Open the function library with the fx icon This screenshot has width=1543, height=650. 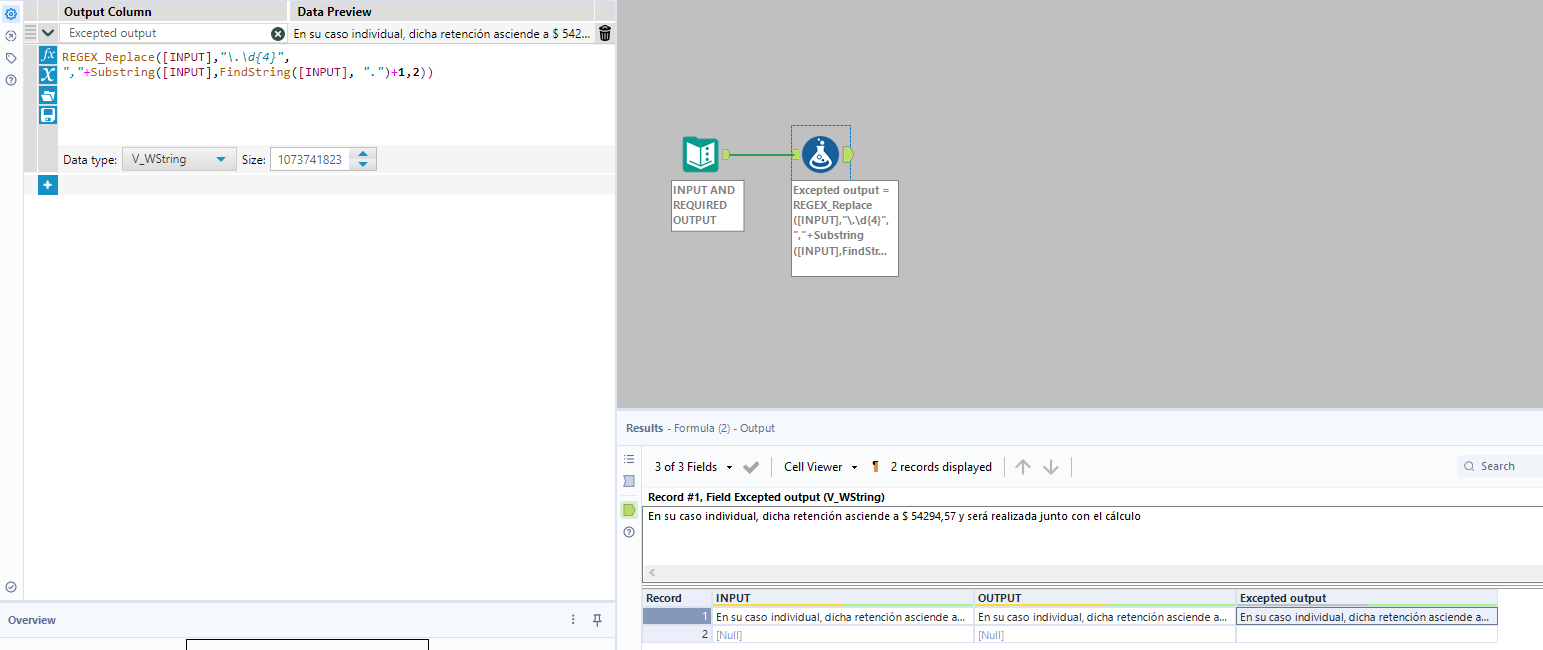tap(47, 56)
